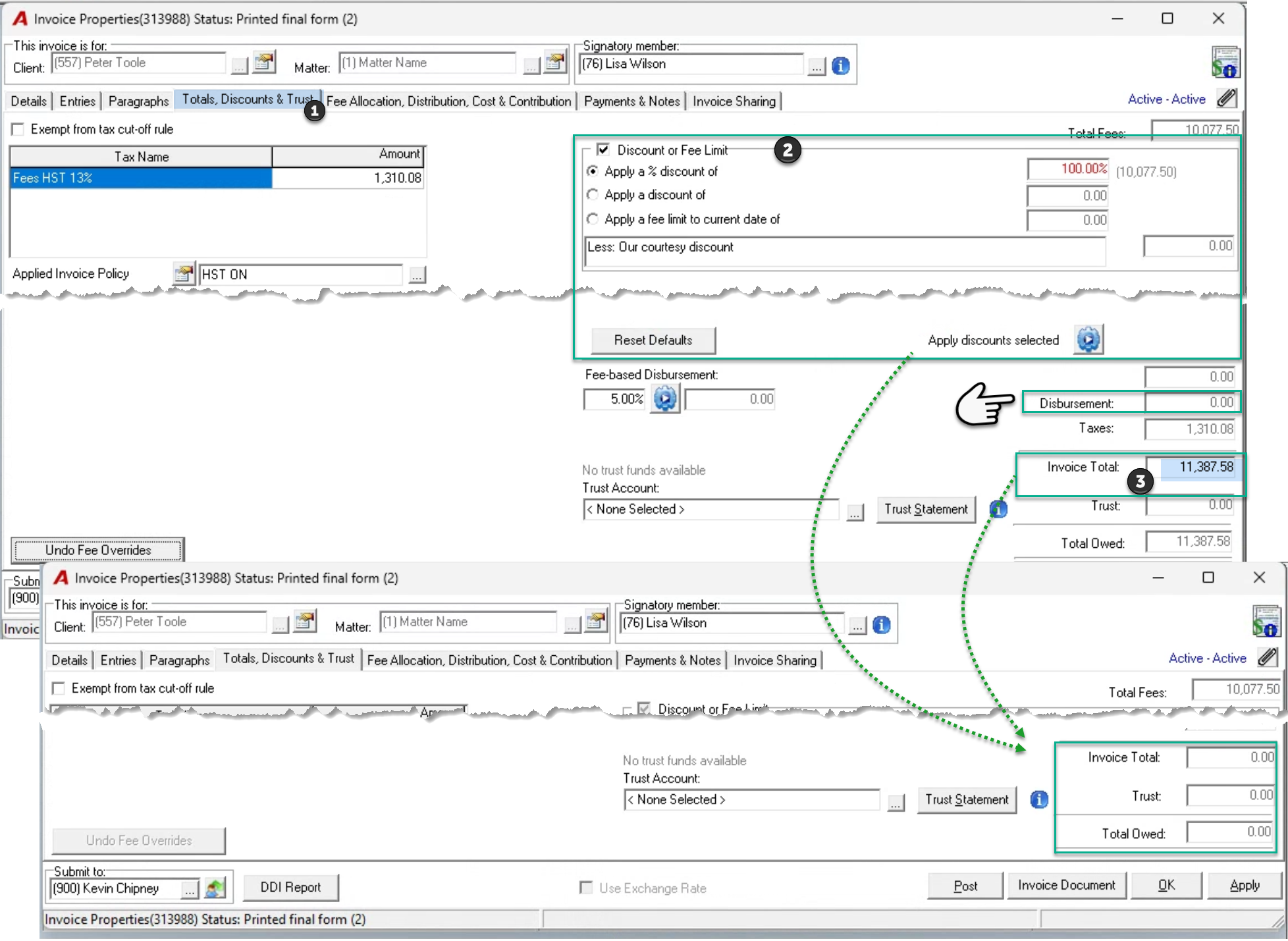This screenshot has width=1288, height=941.
Task: Click paperclip attachment icon, upper window
Action: point(1227,99)
